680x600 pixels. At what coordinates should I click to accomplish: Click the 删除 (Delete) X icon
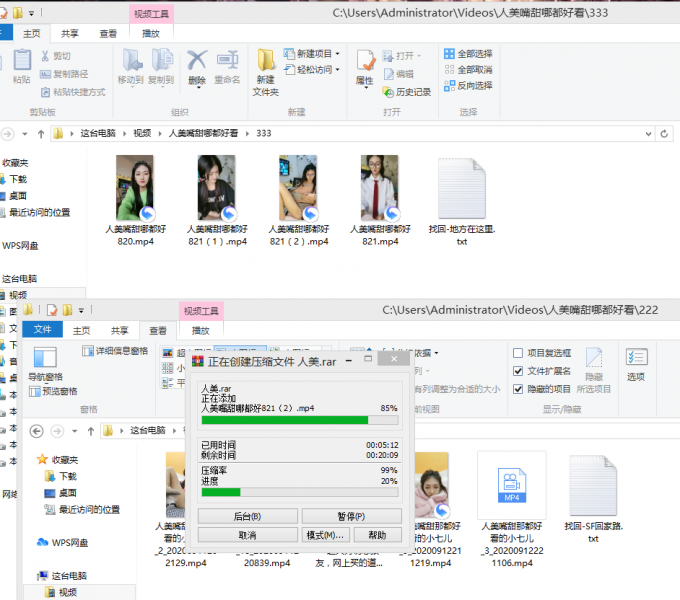pyautogui.click(x=197, y=60)
